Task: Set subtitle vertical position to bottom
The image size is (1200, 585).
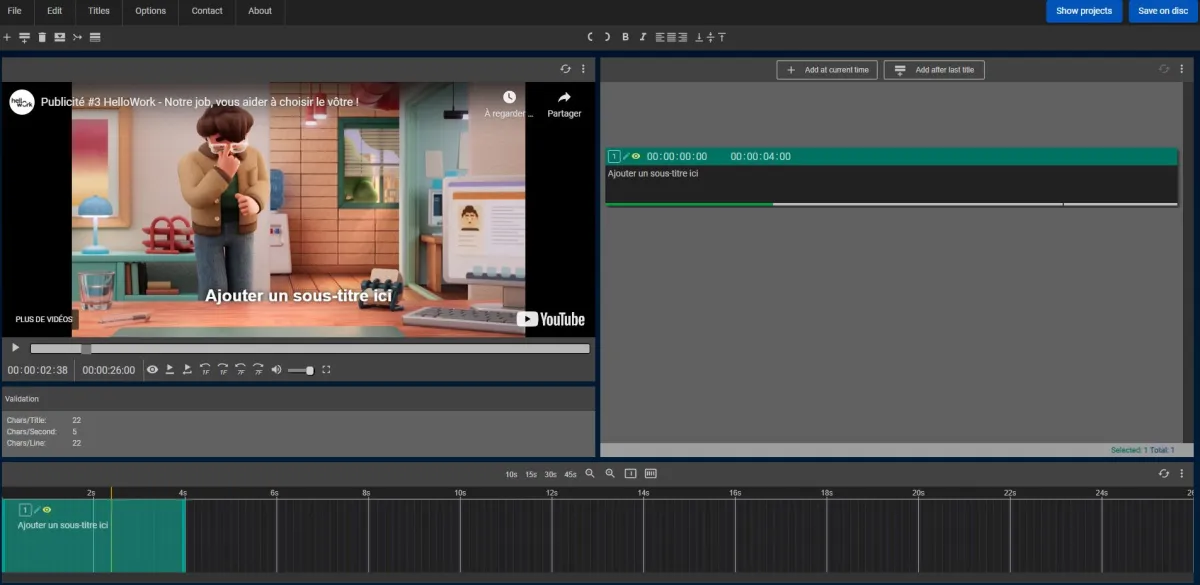Action: point(700,37)
